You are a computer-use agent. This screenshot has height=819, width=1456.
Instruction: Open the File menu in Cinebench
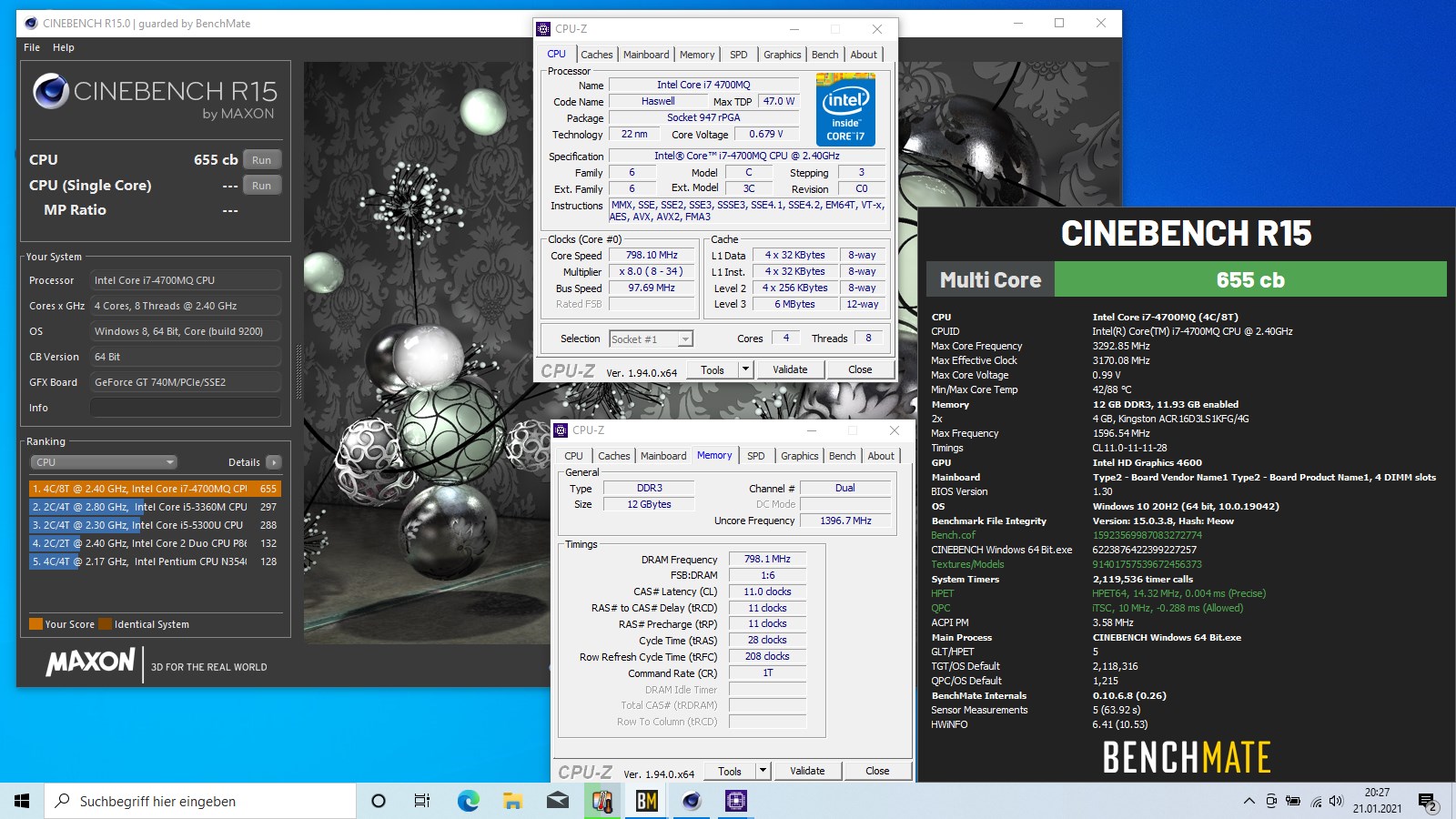click(32, 47)
